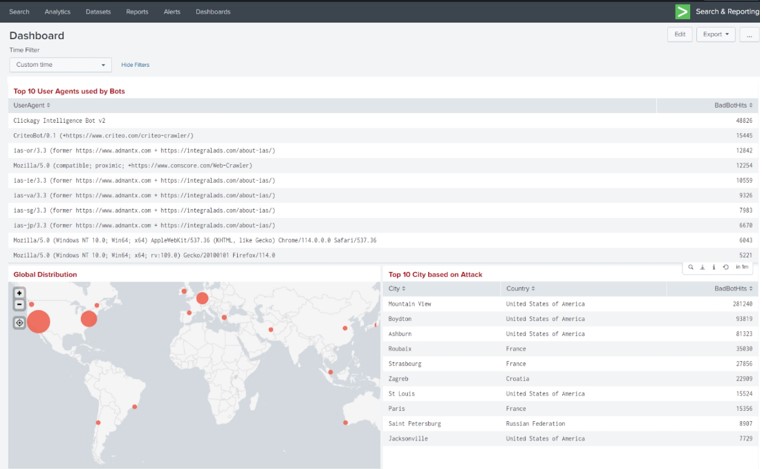Open the Custom time filter dropdown
This screenshot has height=469, width=762.
pyautogui.click(x=60, y=65)
